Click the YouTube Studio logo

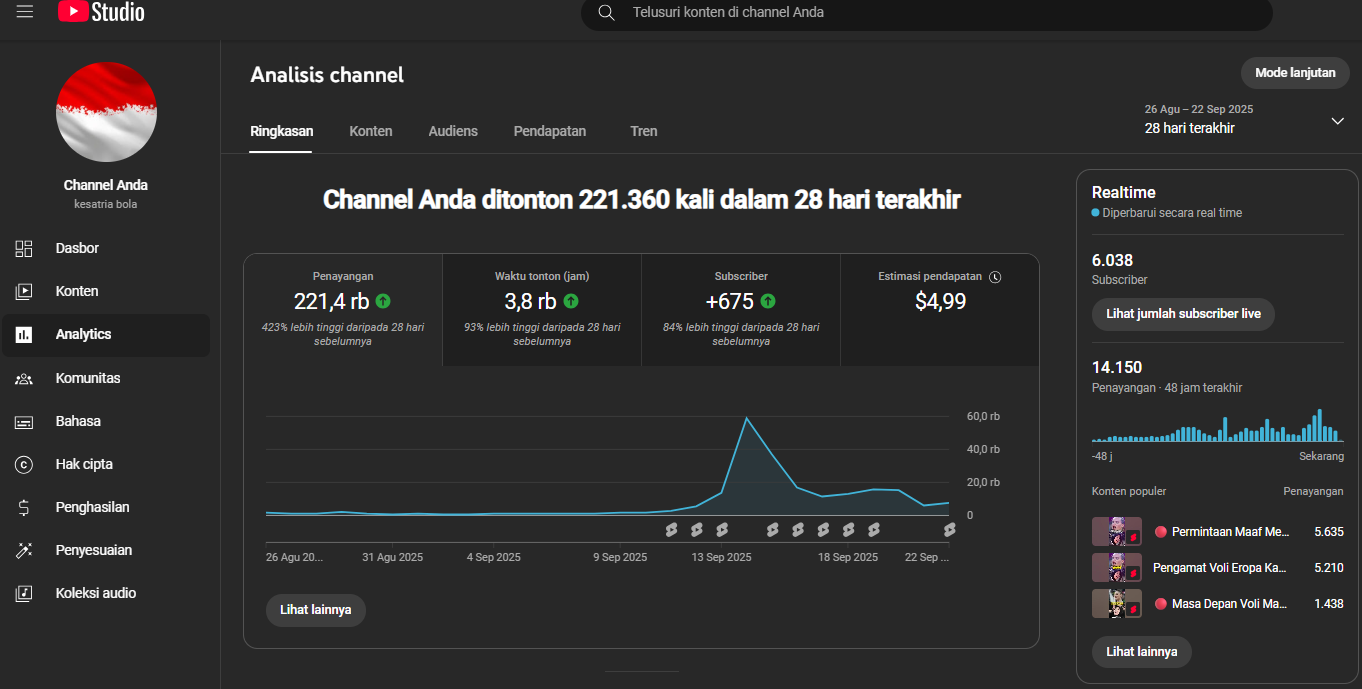(101, 12)
